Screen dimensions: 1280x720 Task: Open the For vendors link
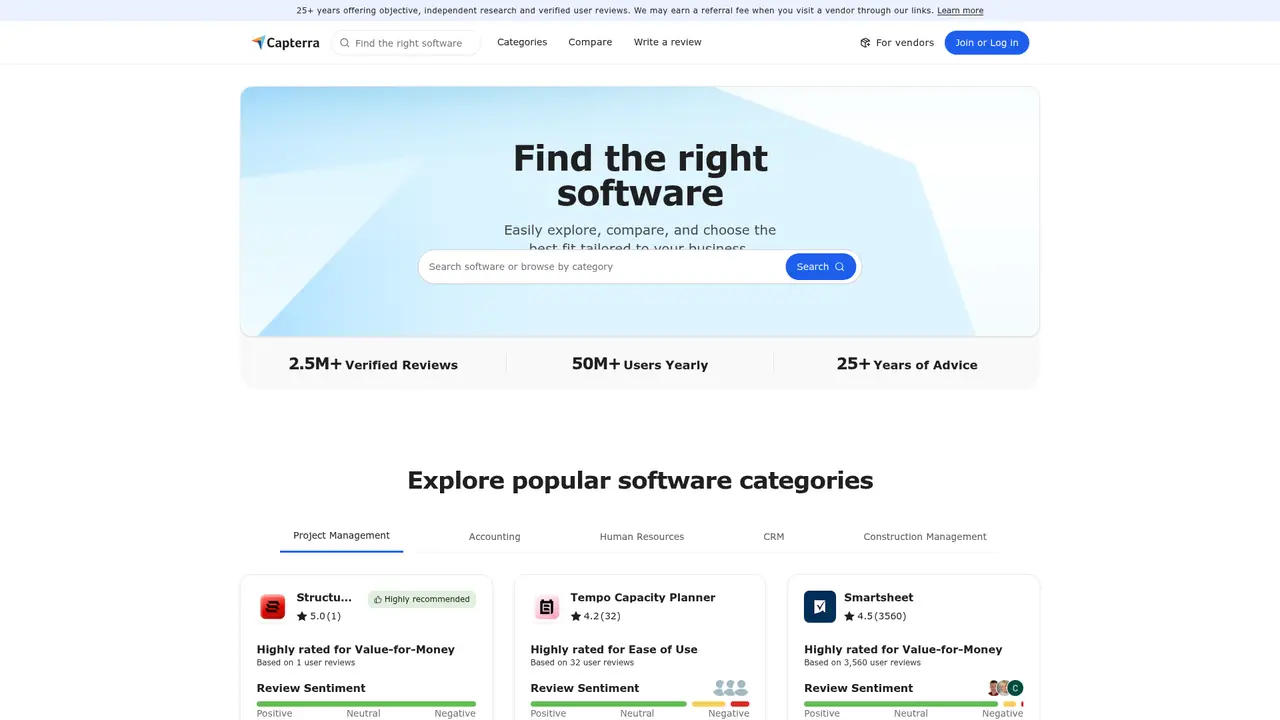[x=897, y=43]
